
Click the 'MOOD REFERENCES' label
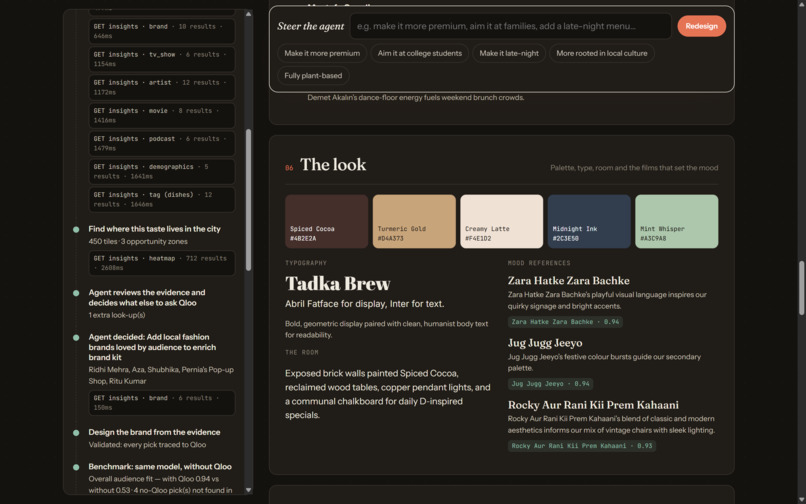coord(539,263)
